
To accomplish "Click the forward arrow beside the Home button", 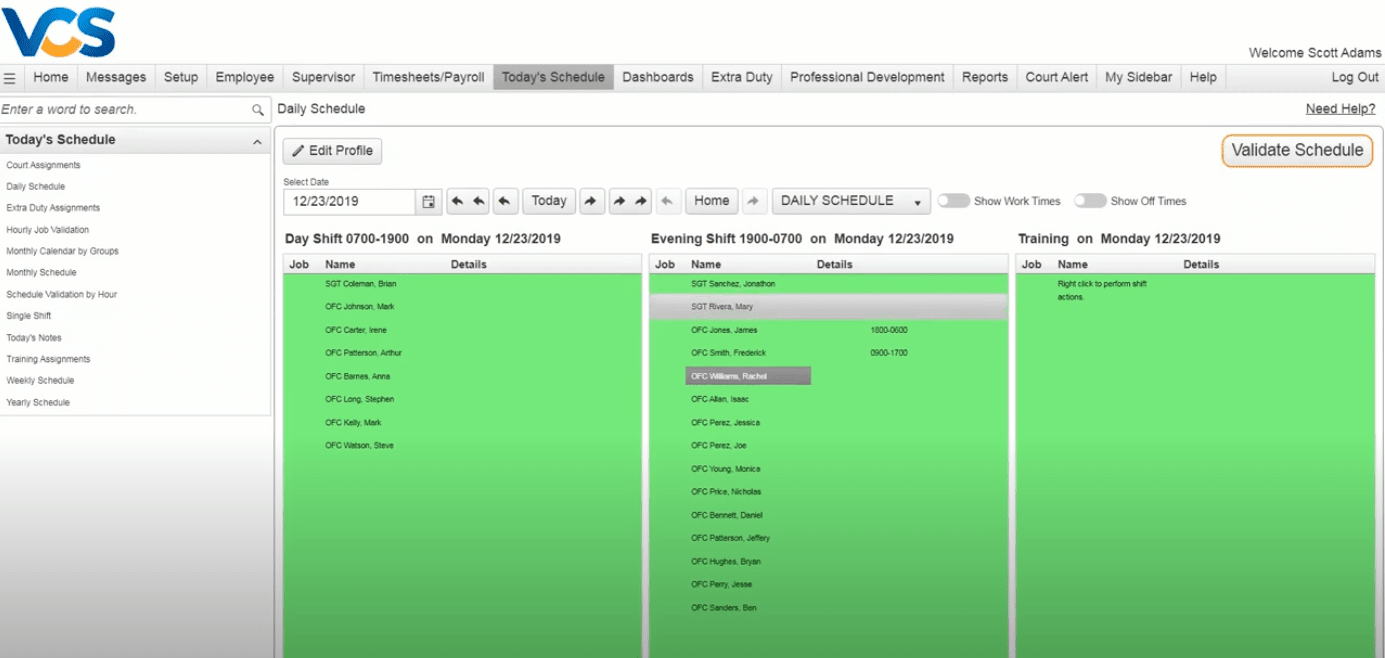I will click(x=754, y=201).
